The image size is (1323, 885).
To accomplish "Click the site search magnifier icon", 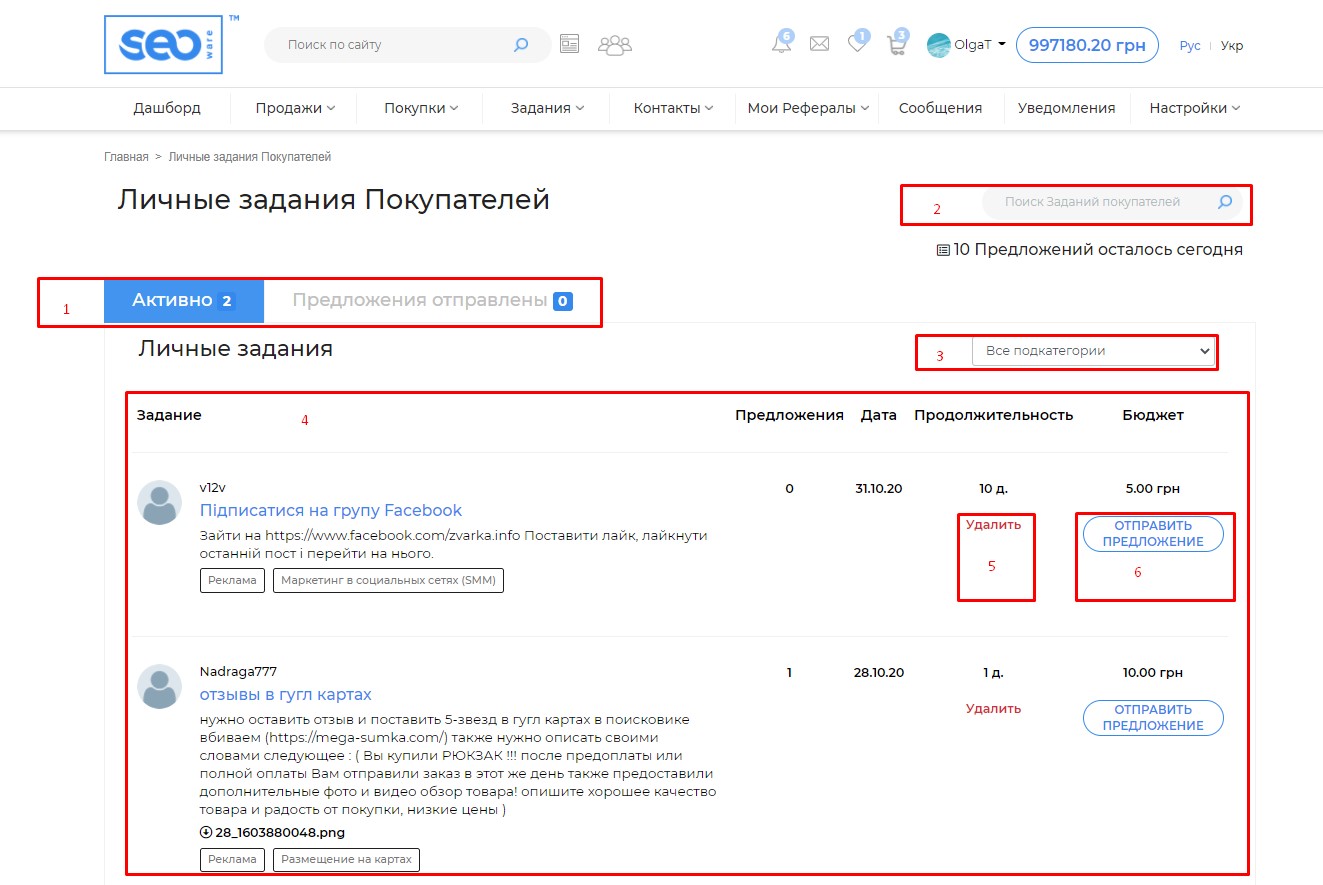I will (520, 45).
